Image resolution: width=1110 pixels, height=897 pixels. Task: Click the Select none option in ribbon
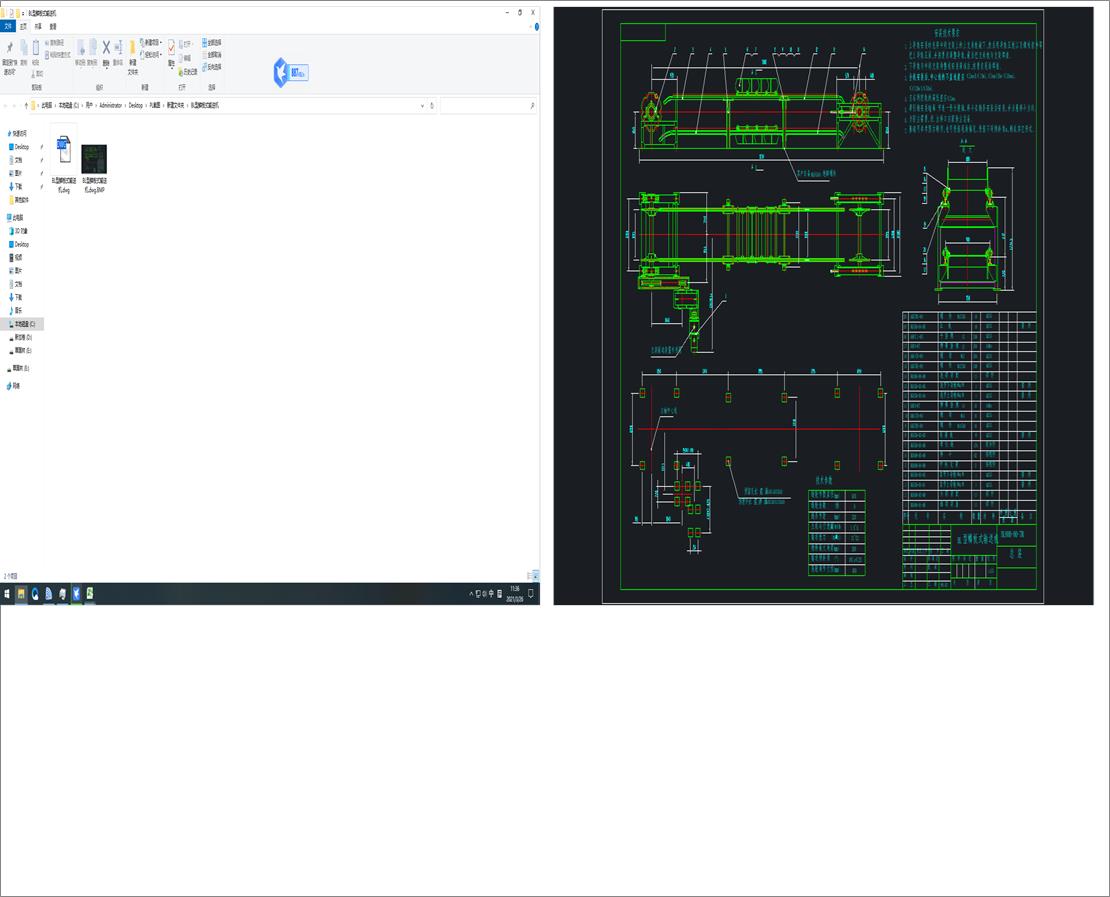tap(212, 55)
